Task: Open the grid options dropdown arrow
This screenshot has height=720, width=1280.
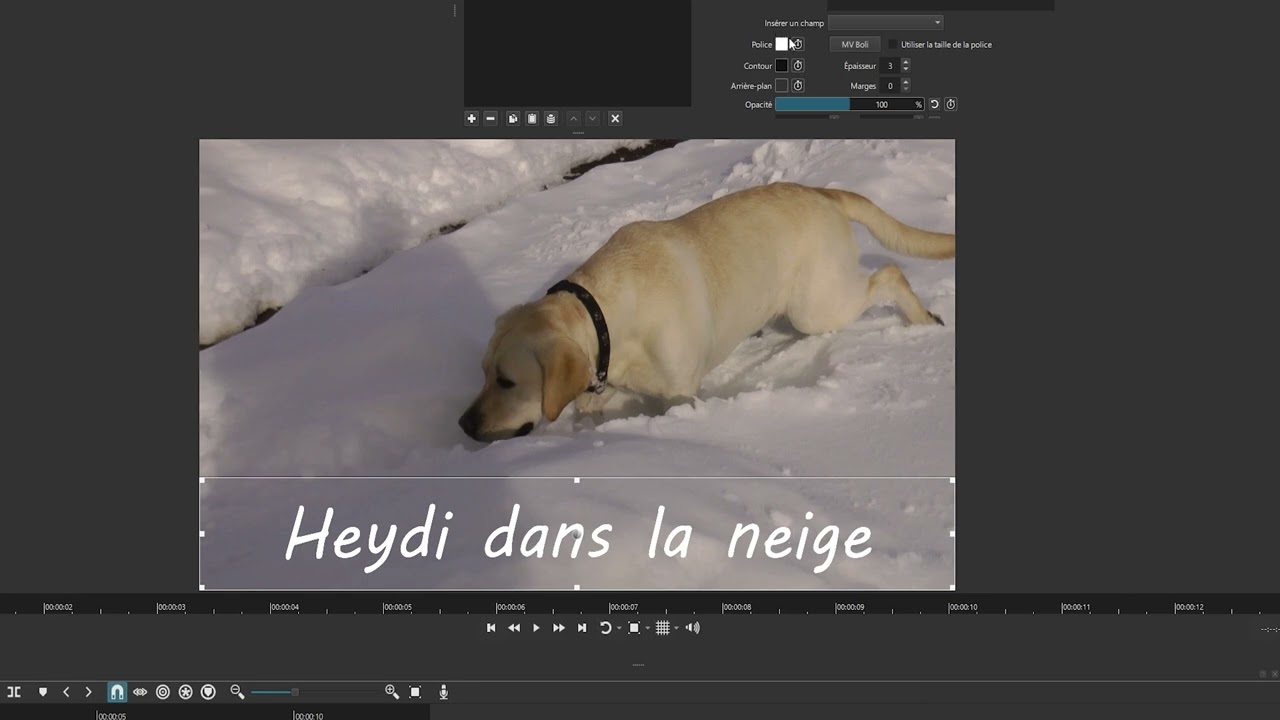Action: point(676,628)
